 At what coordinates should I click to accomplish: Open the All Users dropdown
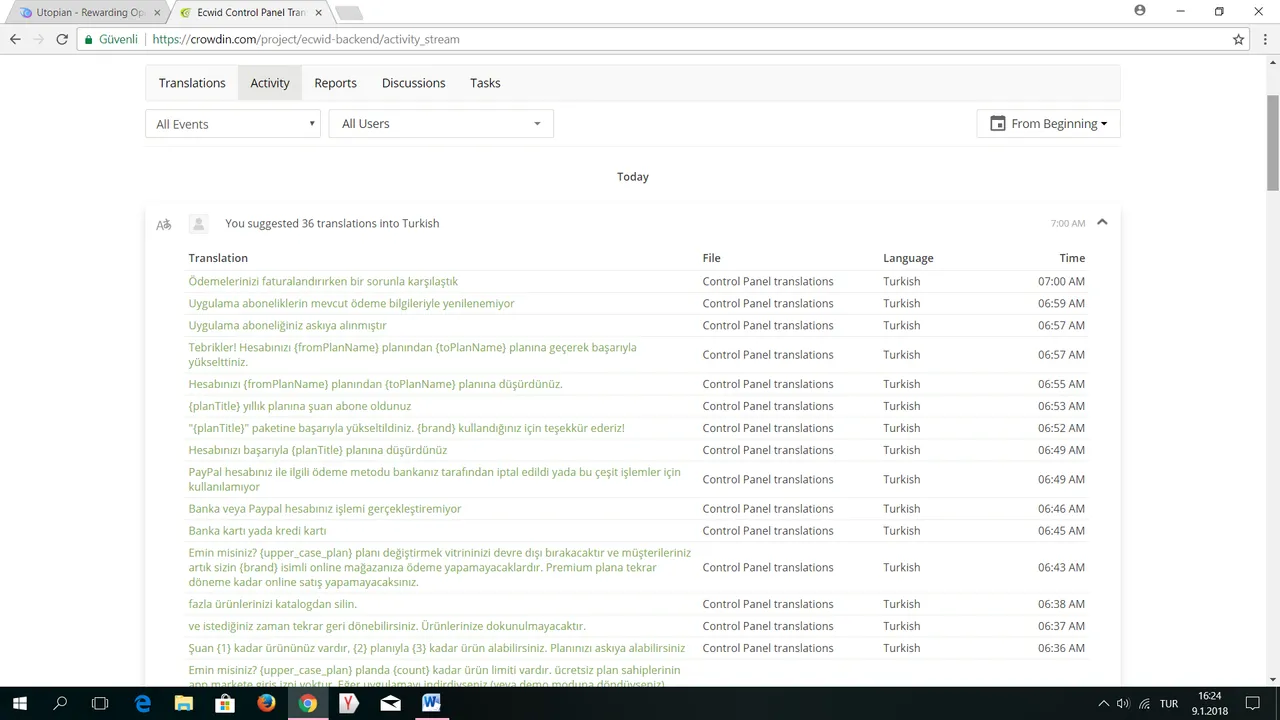coord(441,124)
